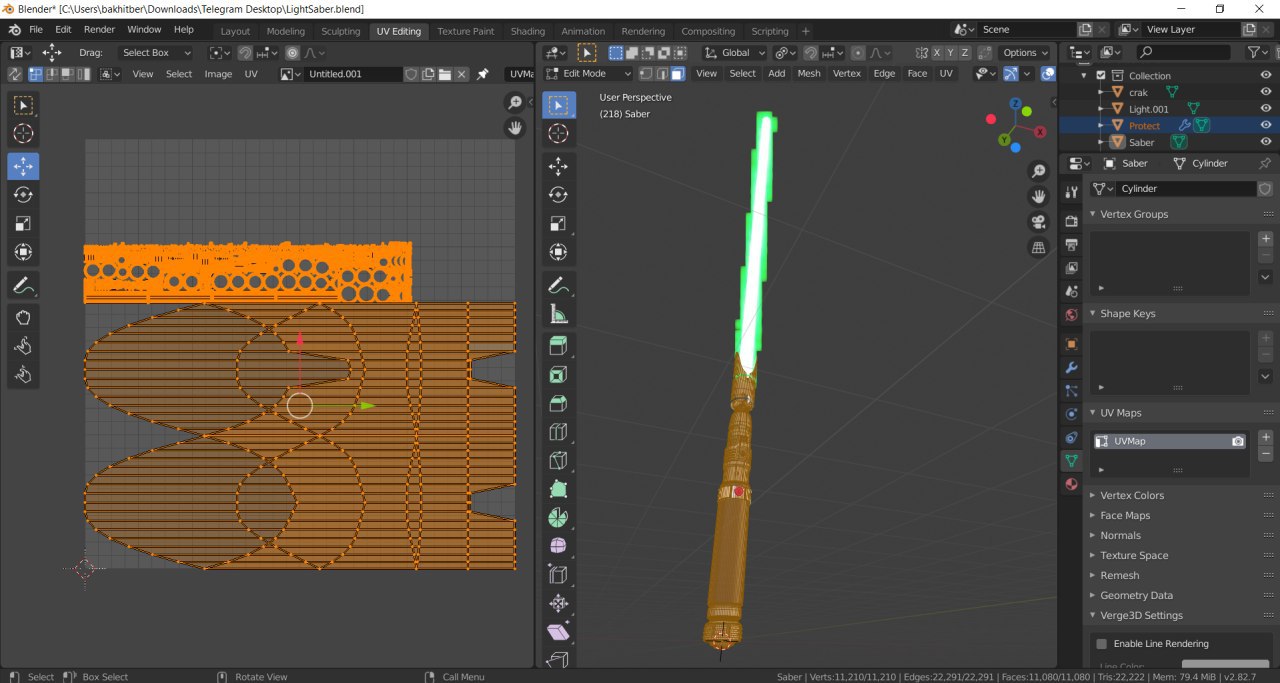The width and height of the screenshot is (1280, 683).
Task: Open the Image menu in UV editor
Action: pyautogui.click(x=218, y=74)
